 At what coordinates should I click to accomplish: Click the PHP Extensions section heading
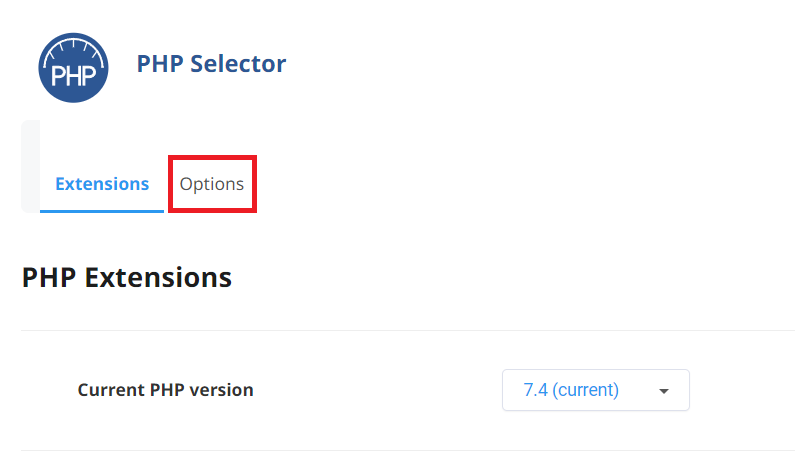coord(127,277)
